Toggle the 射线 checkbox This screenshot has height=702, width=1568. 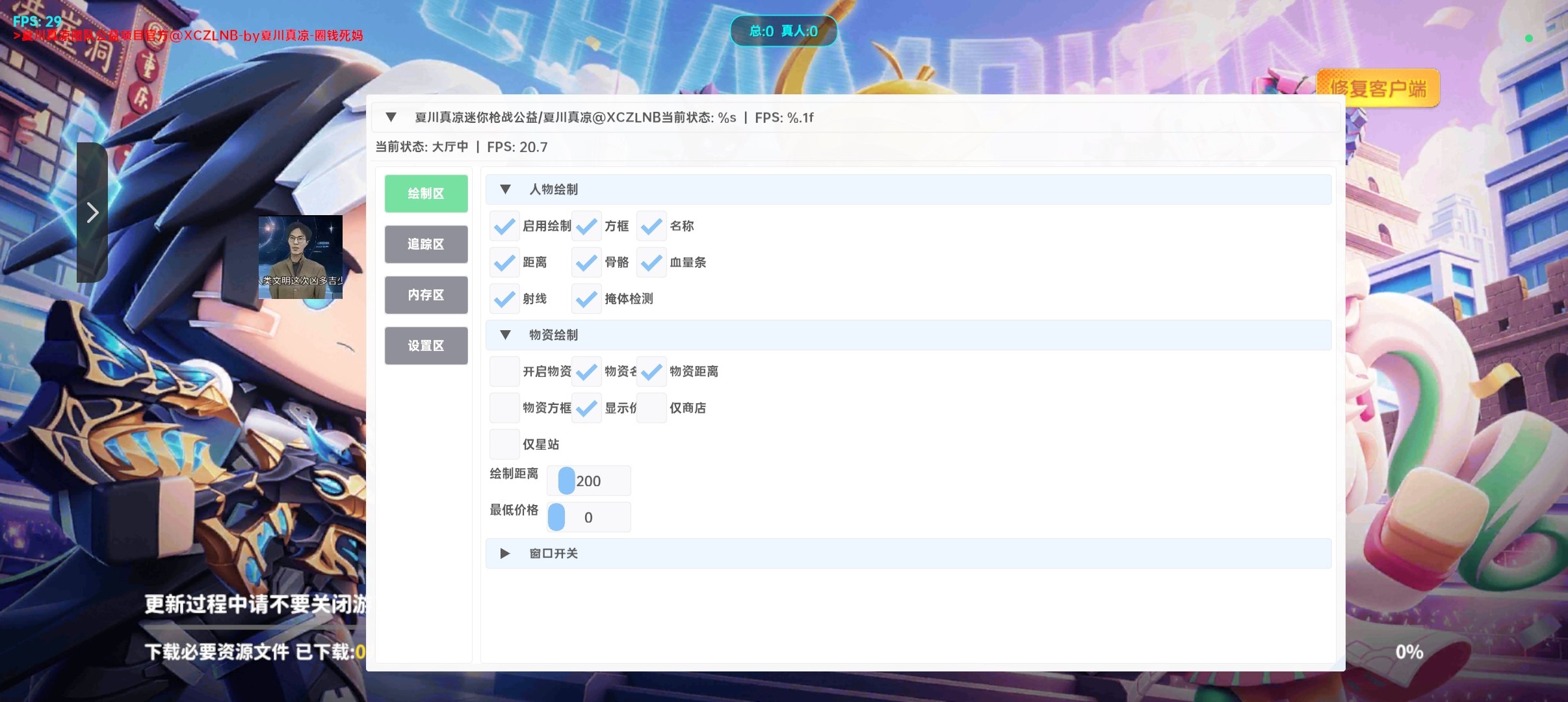(x=504, y=298)
